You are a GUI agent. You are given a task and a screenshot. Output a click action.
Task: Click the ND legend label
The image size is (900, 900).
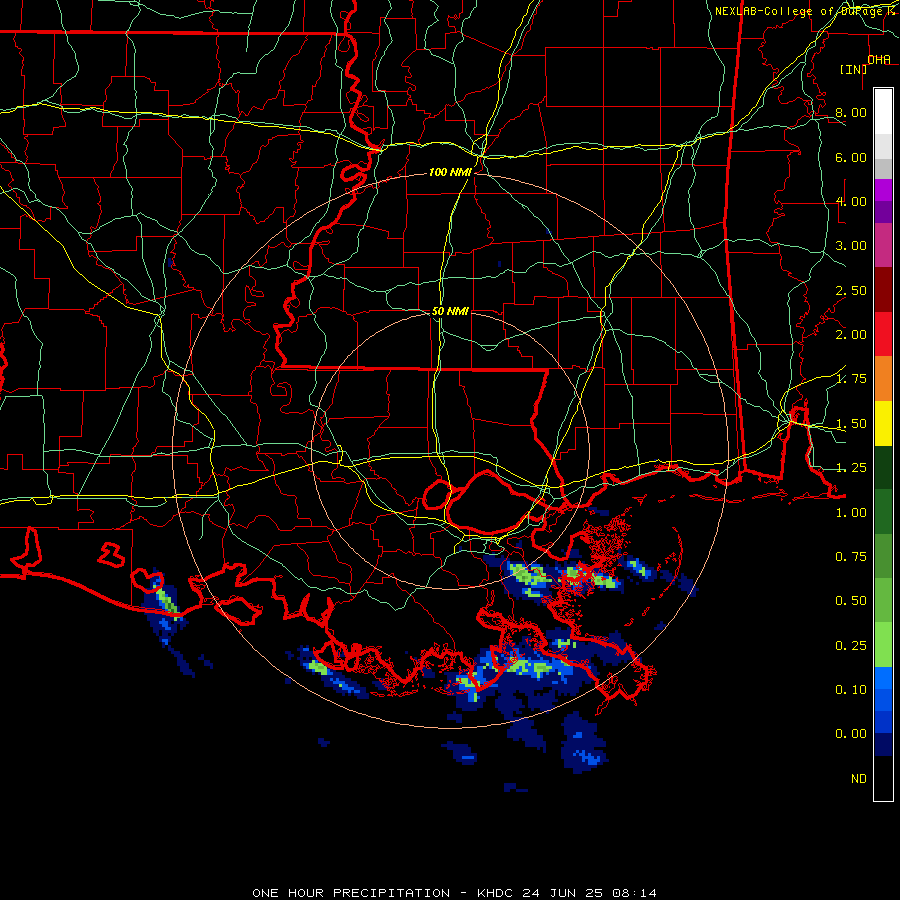point(859,779)
